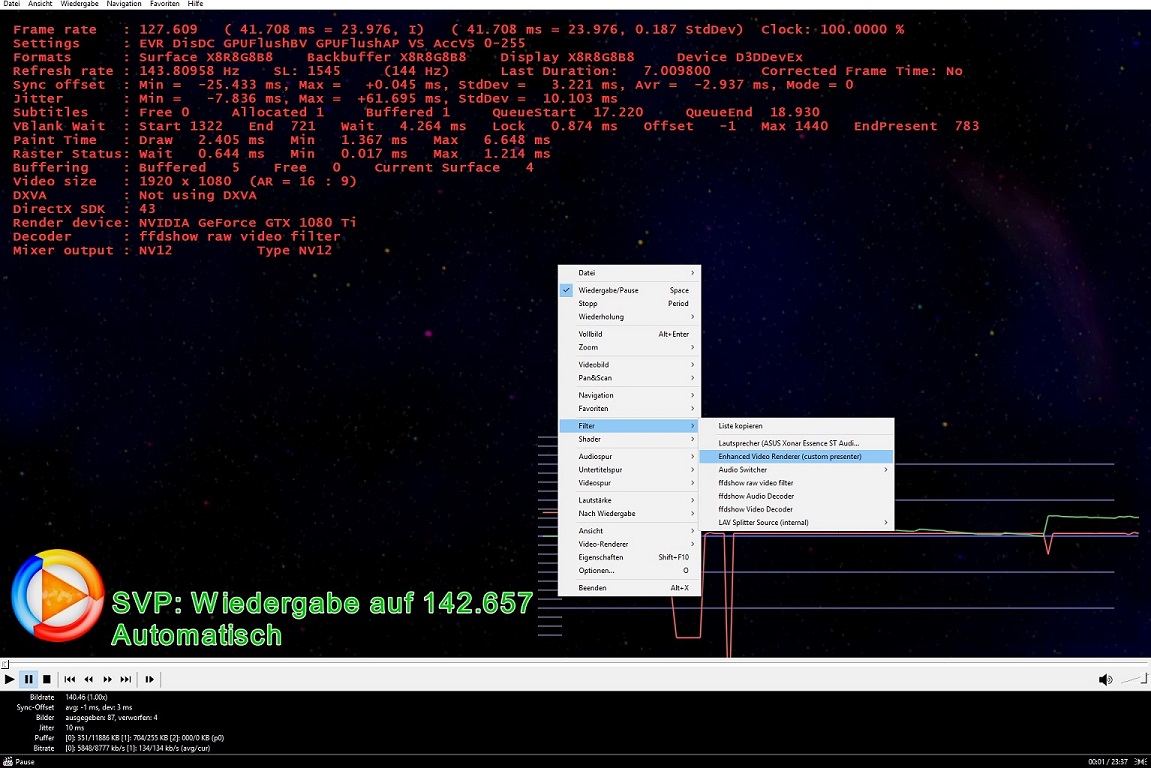Image resolution: width=1151 pixels, height=768 pixels.
Task: Expand the Video-Renderer submenu
Action: pyautogui.click(x=630, y=544)
